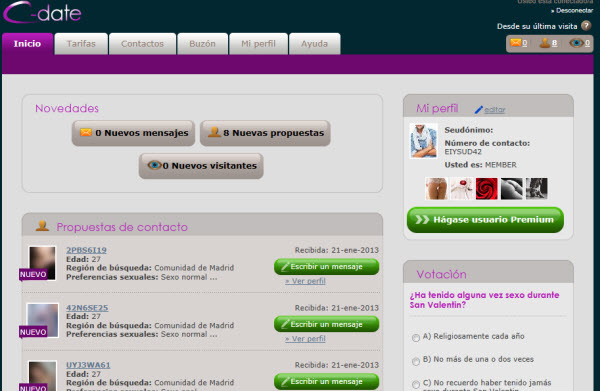The height and width of the screenshot is (391, 600).
Task: Click the person icon beside Propuestas de contacto
Action: tap(42, 226)
